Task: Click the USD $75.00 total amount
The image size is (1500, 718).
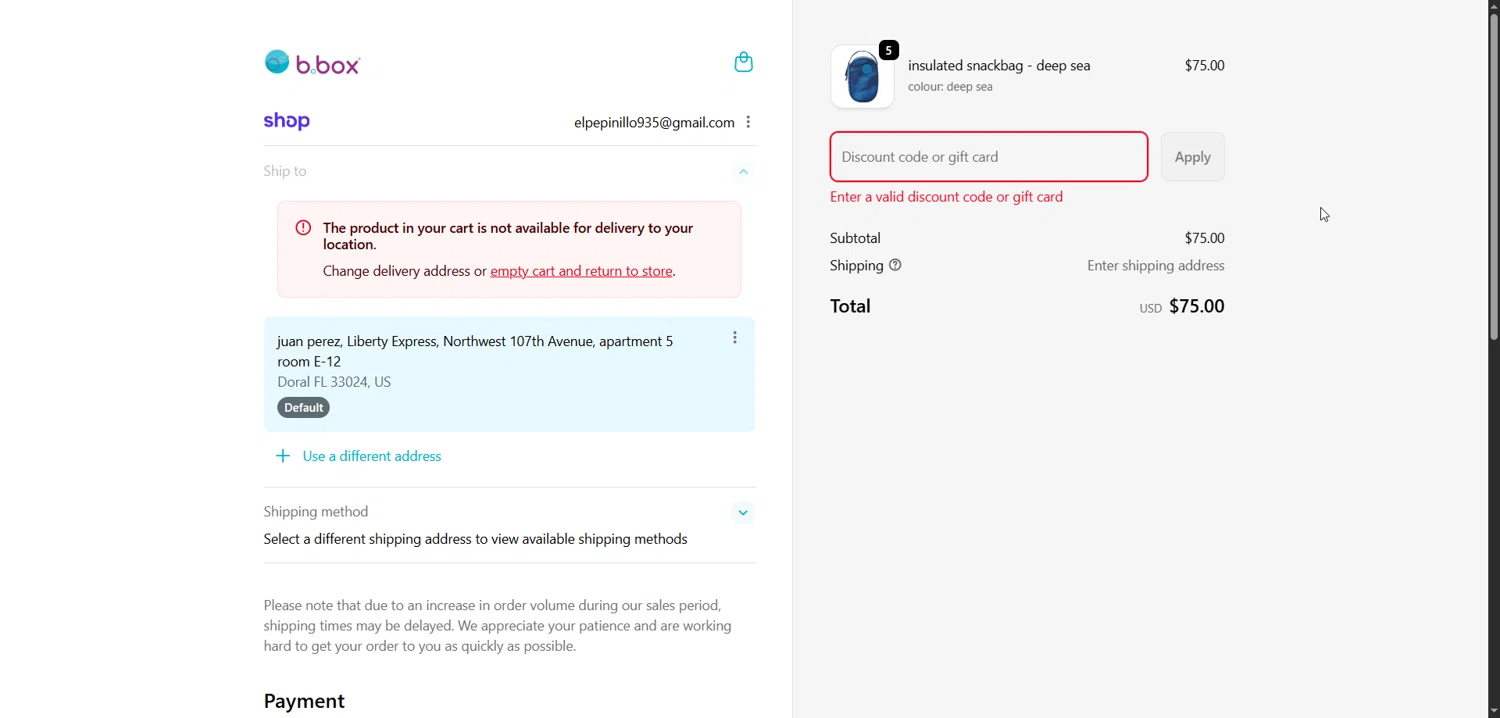Action: (1182, 306)
